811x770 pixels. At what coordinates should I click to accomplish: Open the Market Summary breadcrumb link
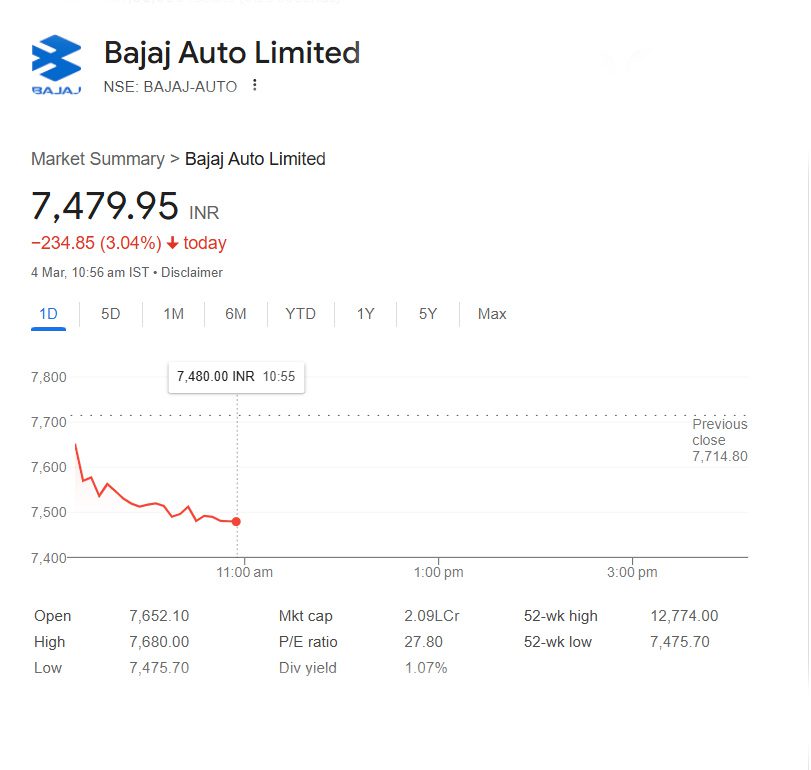98,159
